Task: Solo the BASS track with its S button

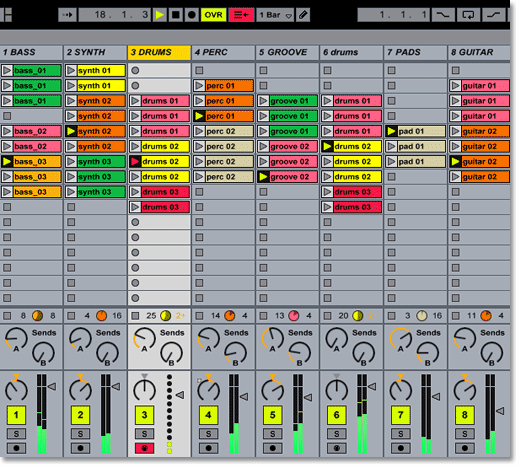Action: [x=16, y=434]
